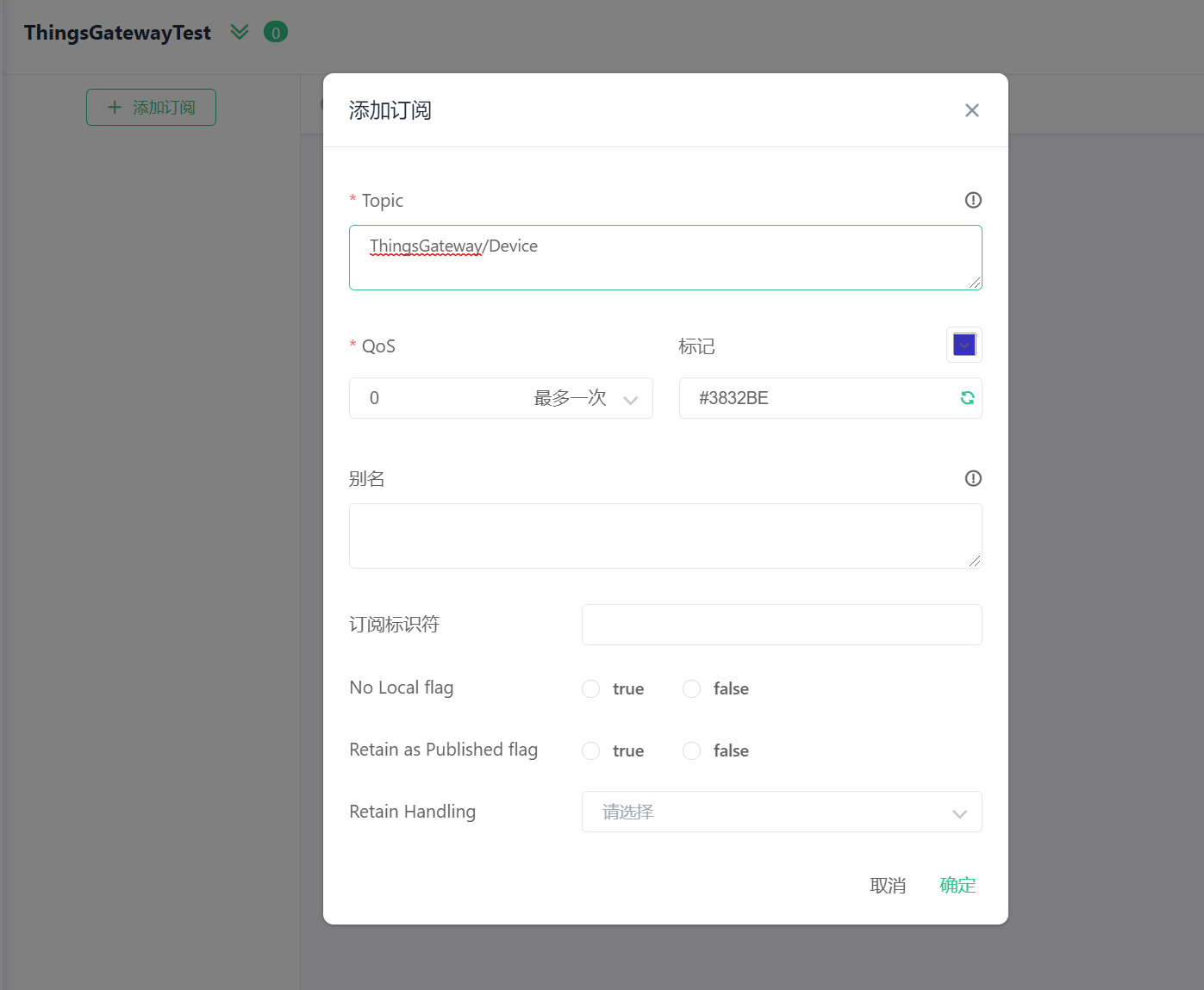Click into the 别名 alias text area
Screen dimensions: 1204x990
tap(665, 536)
